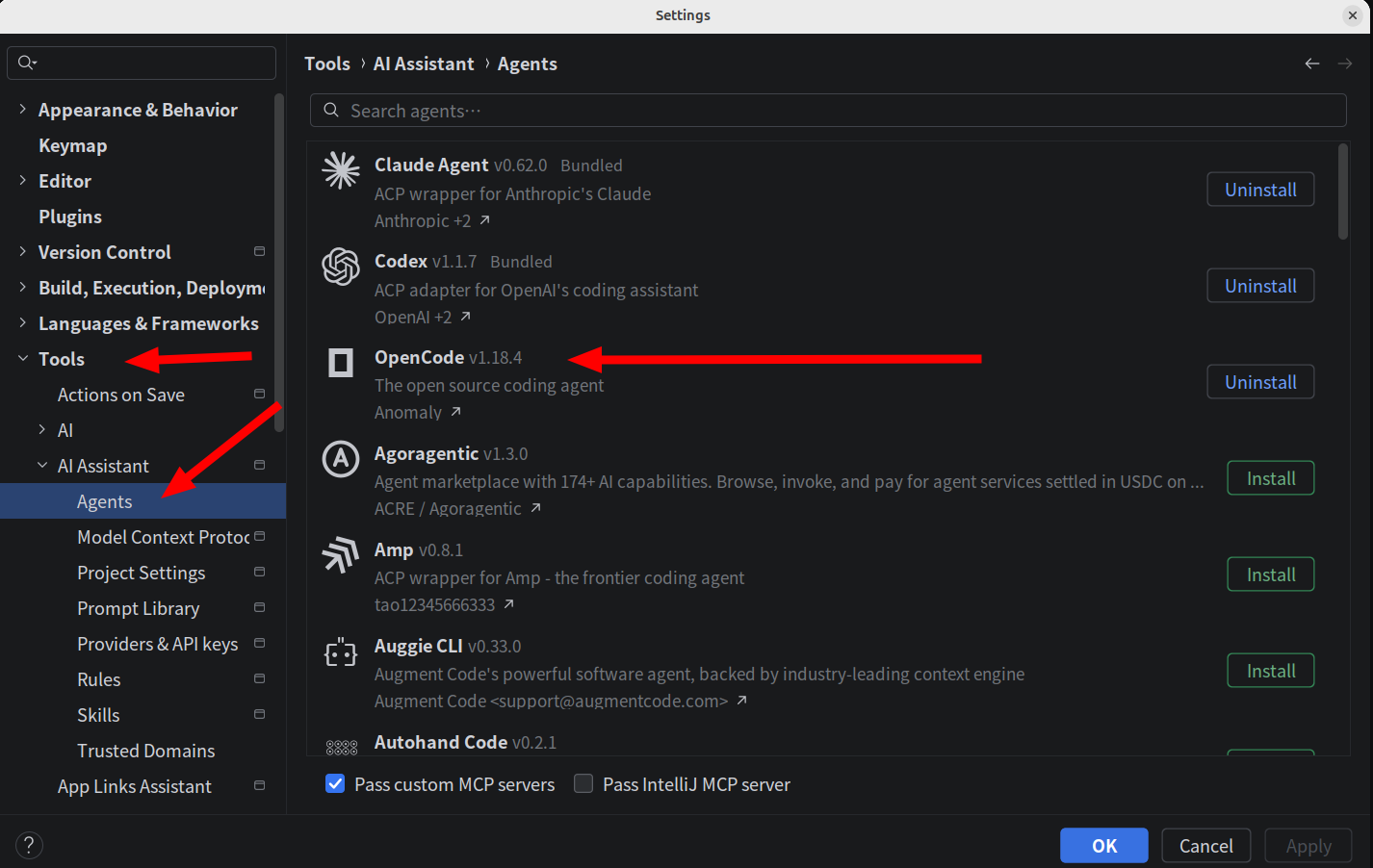Focus the settings search input field
The height and width of the screenshot is (868, 1373).
(x=142, y=63)
